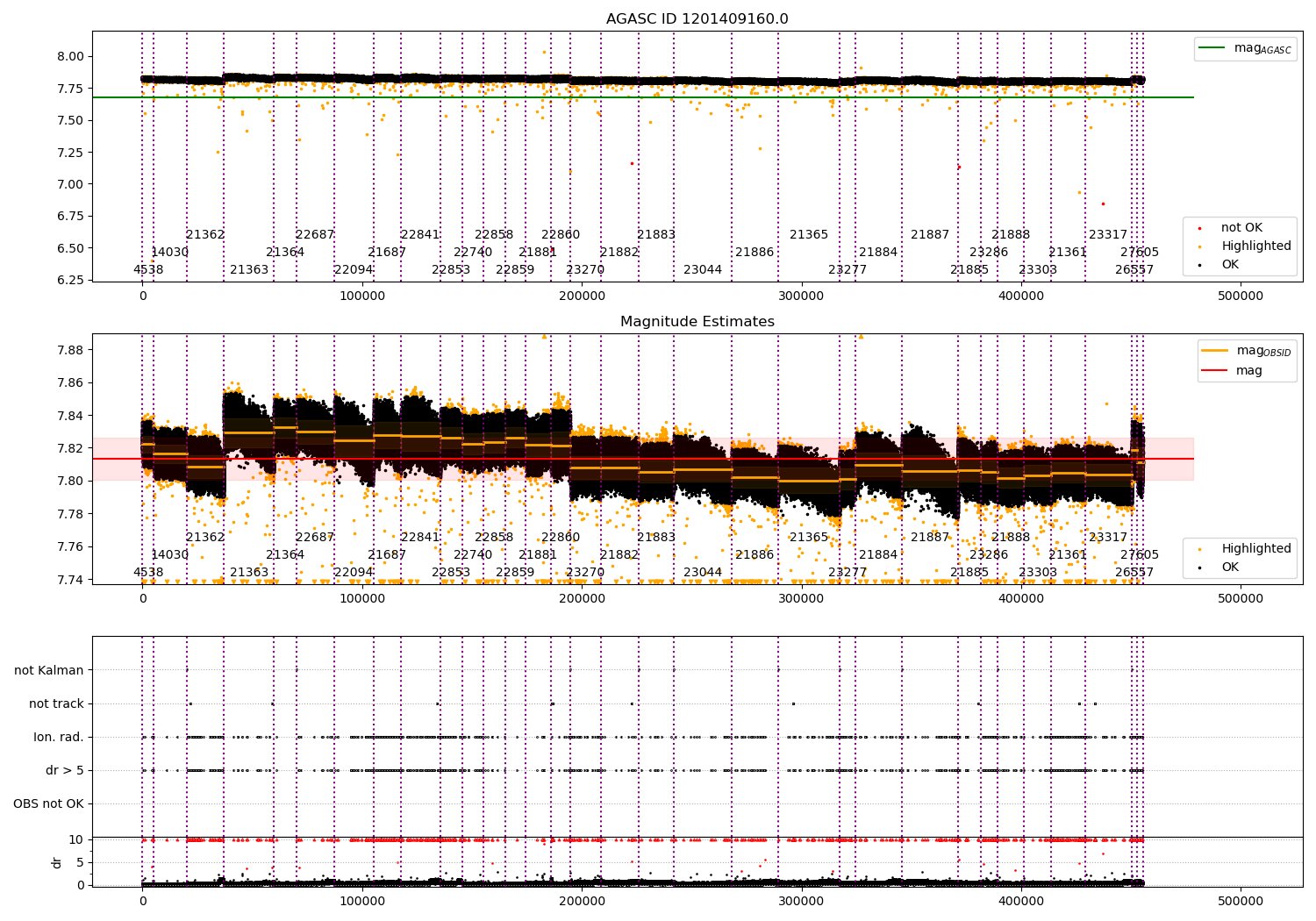Click OBSID label 21364 in Magnitude Estimates plot
Image resolution: width=1316 pixels, height=921 pixels.
tap(285, 554)
